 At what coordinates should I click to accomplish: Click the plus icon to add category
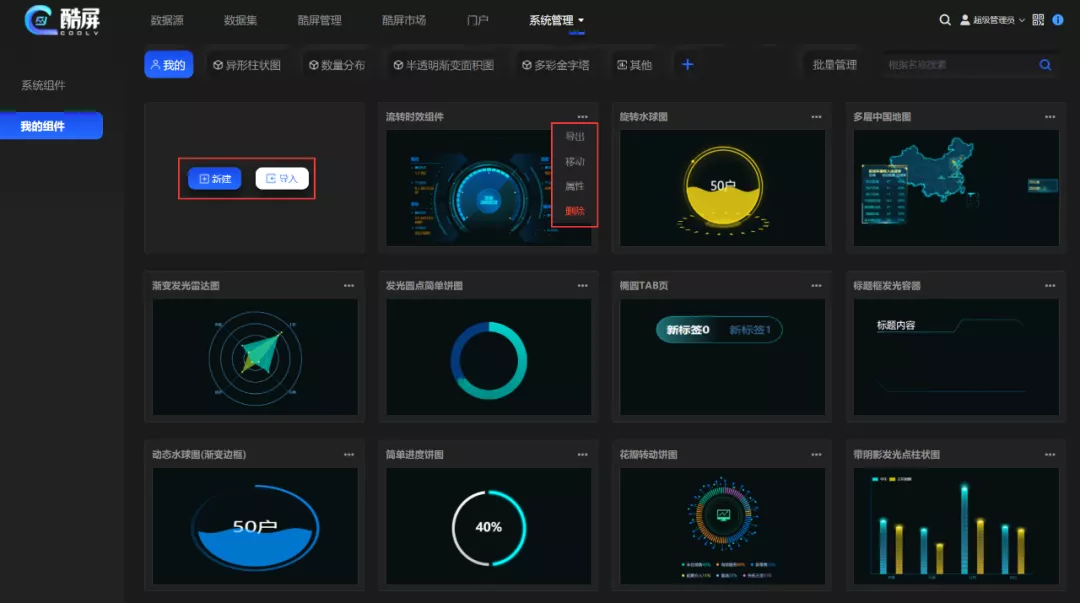[x=687, y=65]
